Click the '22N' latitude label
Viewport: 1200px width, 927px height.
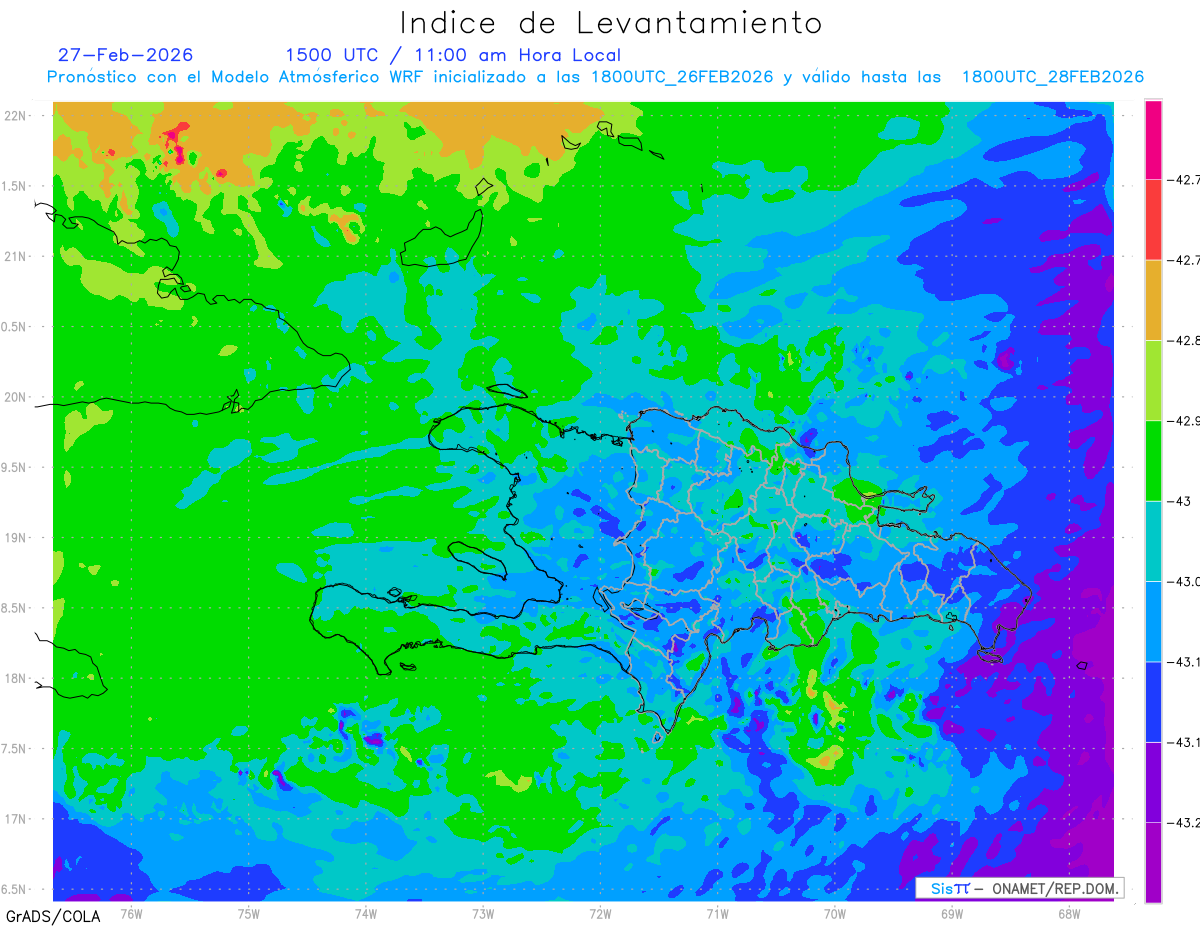coord(16,115)
